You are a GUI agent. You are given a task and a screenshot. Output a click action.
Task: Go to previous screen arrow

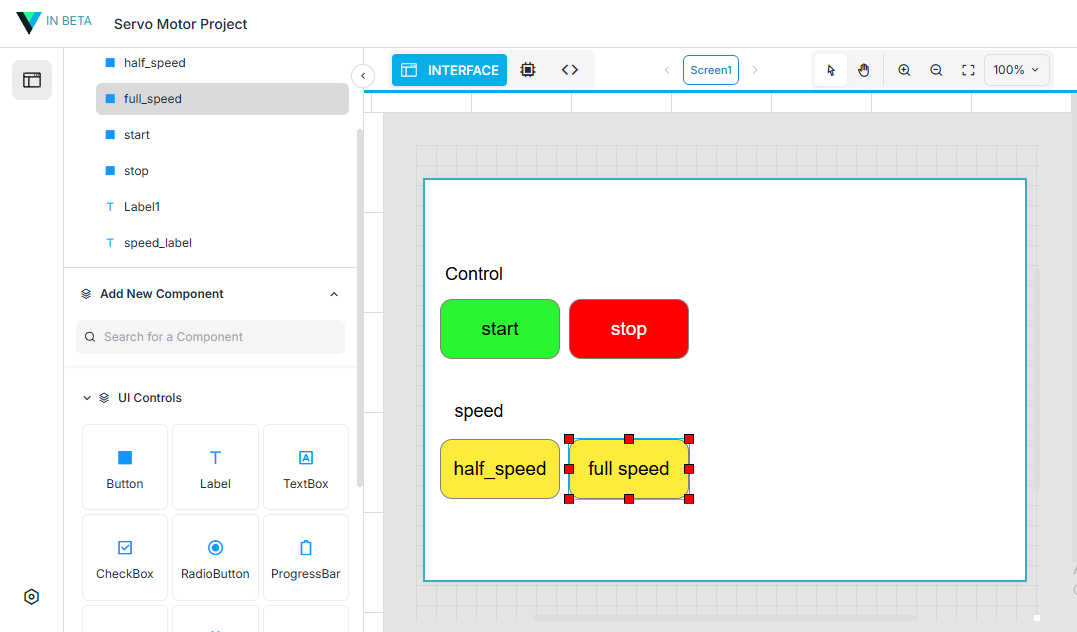[667, 70]
